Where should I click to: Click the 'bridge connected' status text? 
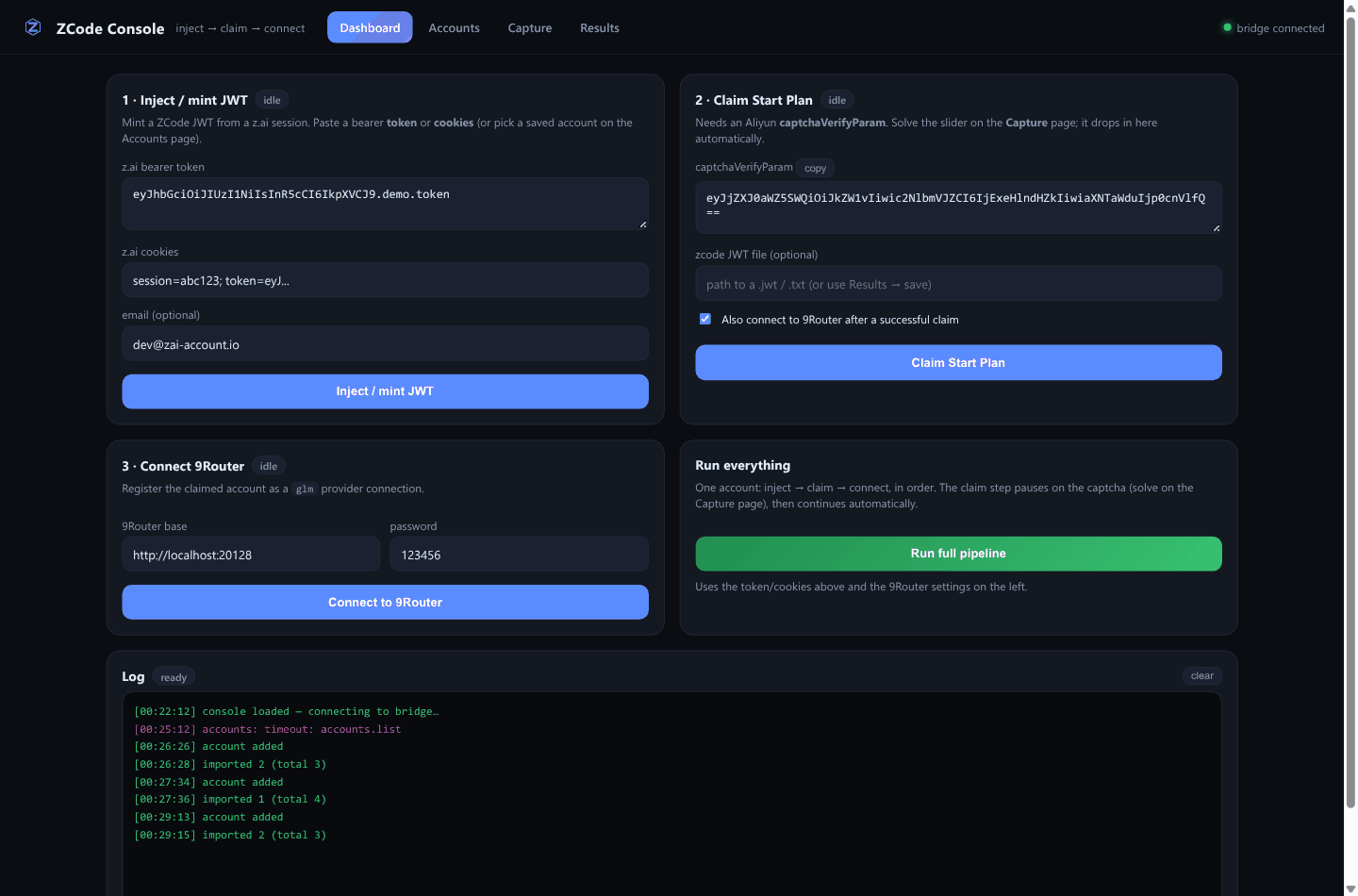click(1281, 28)
